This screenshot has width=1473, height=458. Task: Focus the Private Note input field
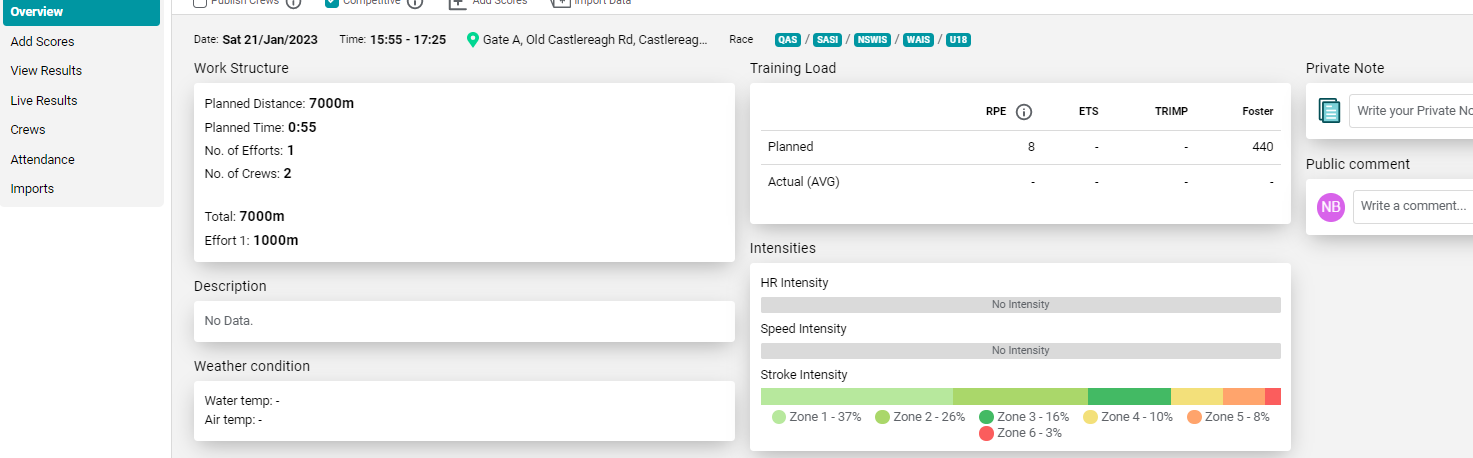tap(1411, 111)
